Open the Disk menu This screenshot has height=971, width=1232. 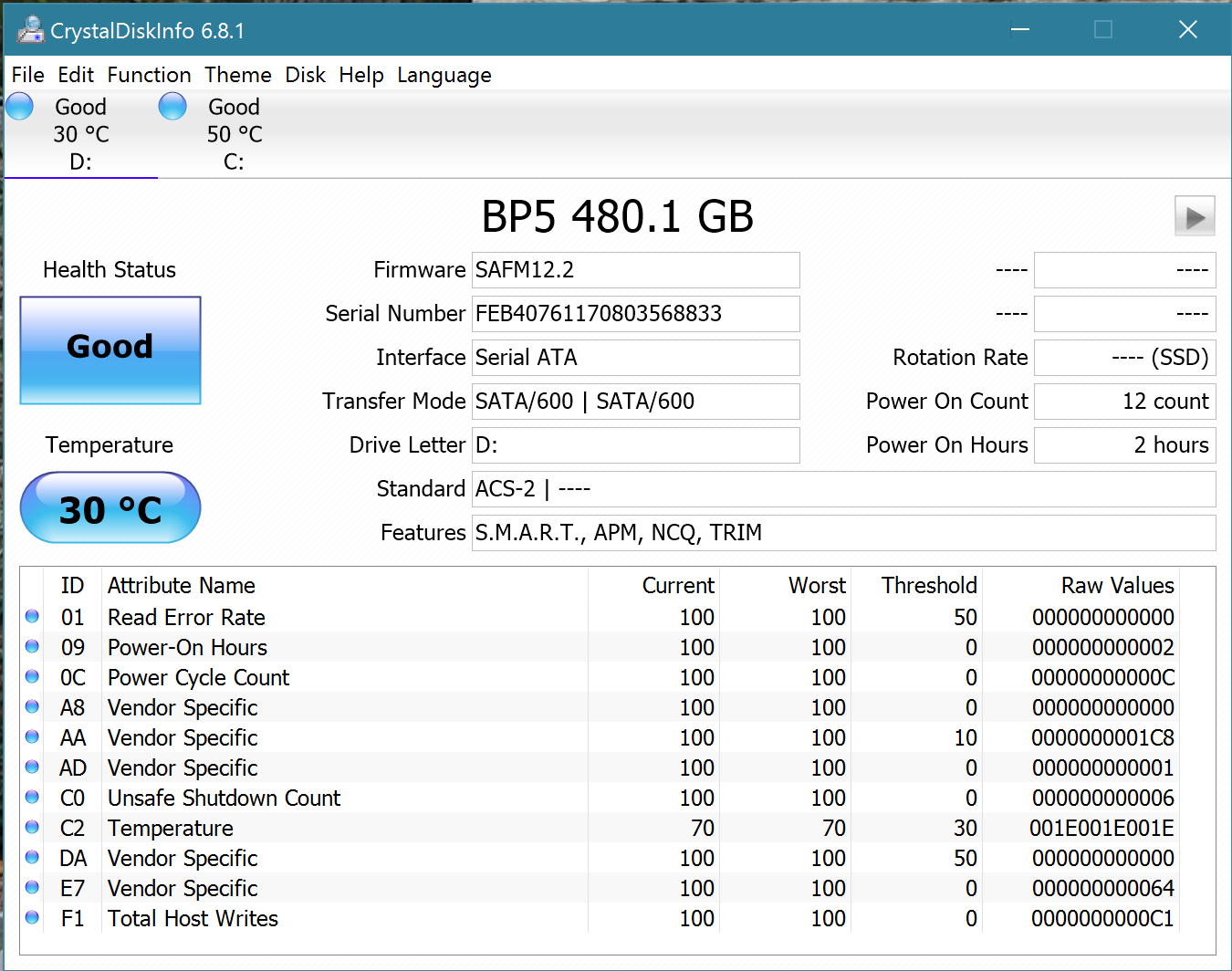305,75
